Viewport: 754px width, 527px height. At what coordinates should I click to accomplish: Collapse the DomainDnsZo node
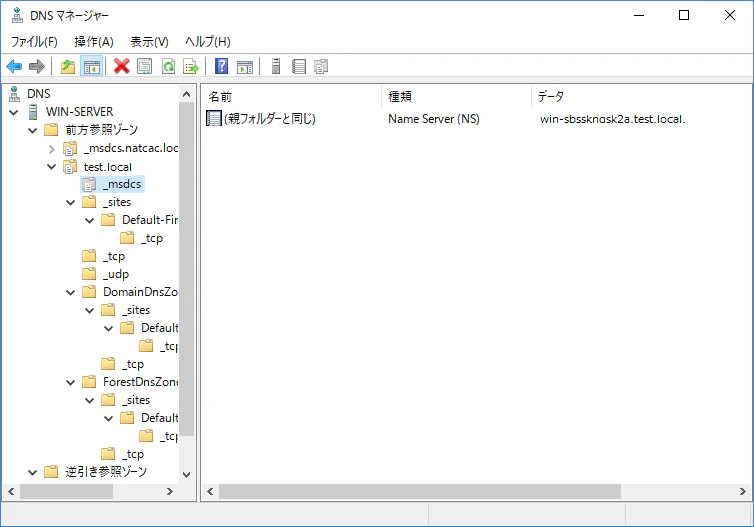(71, 292)
